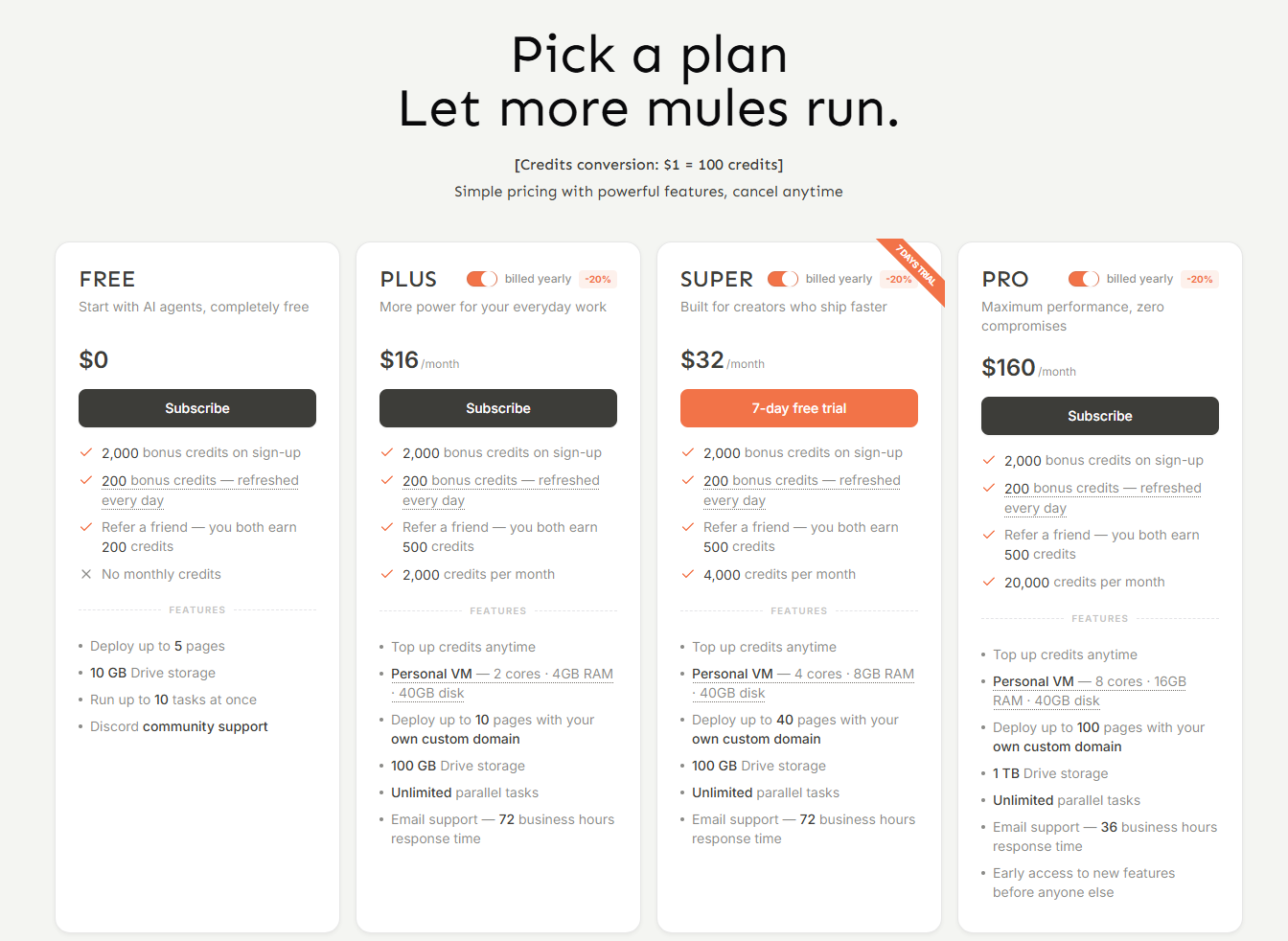Viewport: 1288px width, 941px height.
Task: Switch off yearly billing for PRO plan
Action: click(1084, 279)
